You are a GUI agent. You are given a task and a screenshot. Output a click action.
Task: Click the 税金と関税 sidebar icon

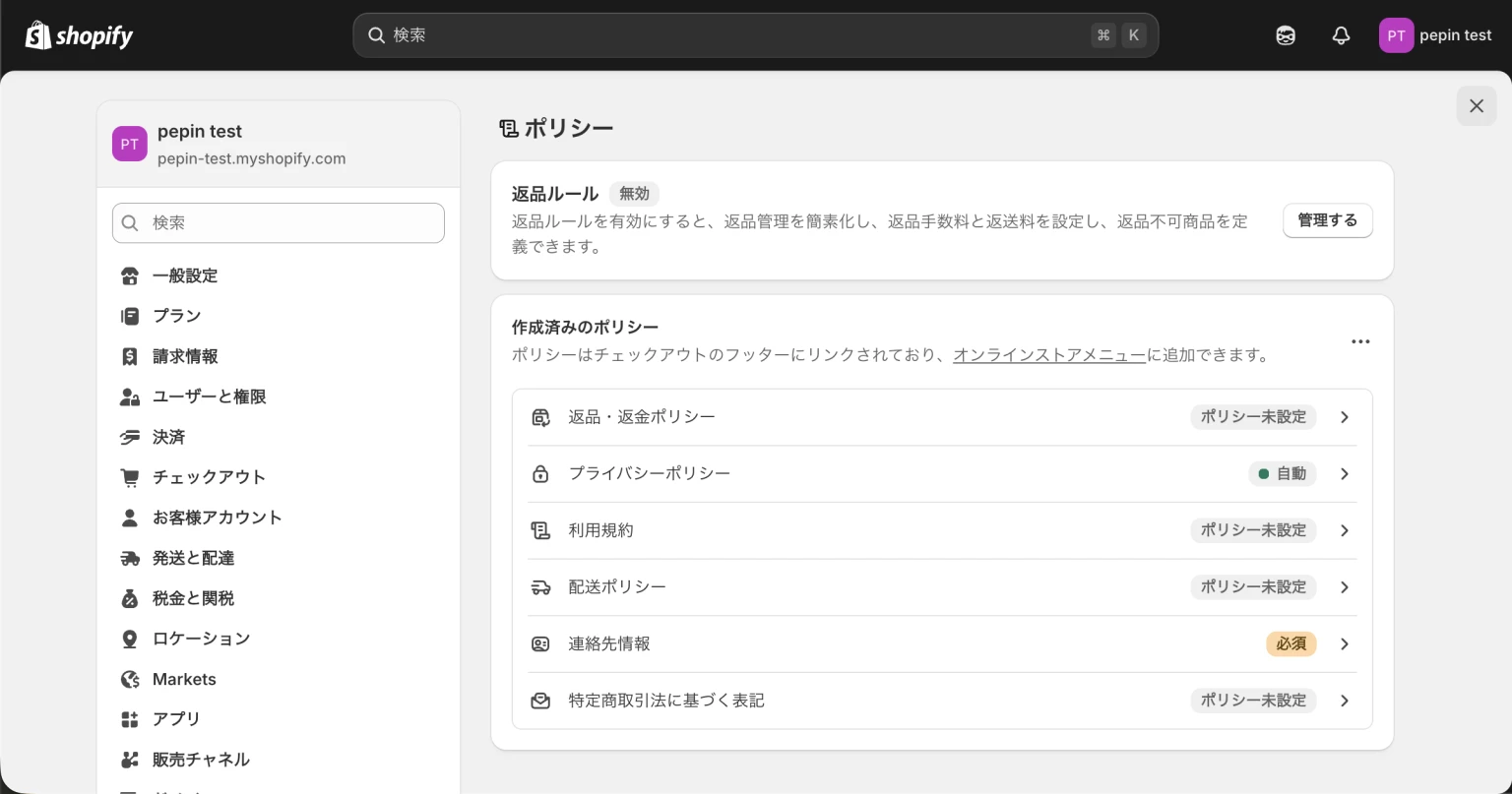click(130, 598)
